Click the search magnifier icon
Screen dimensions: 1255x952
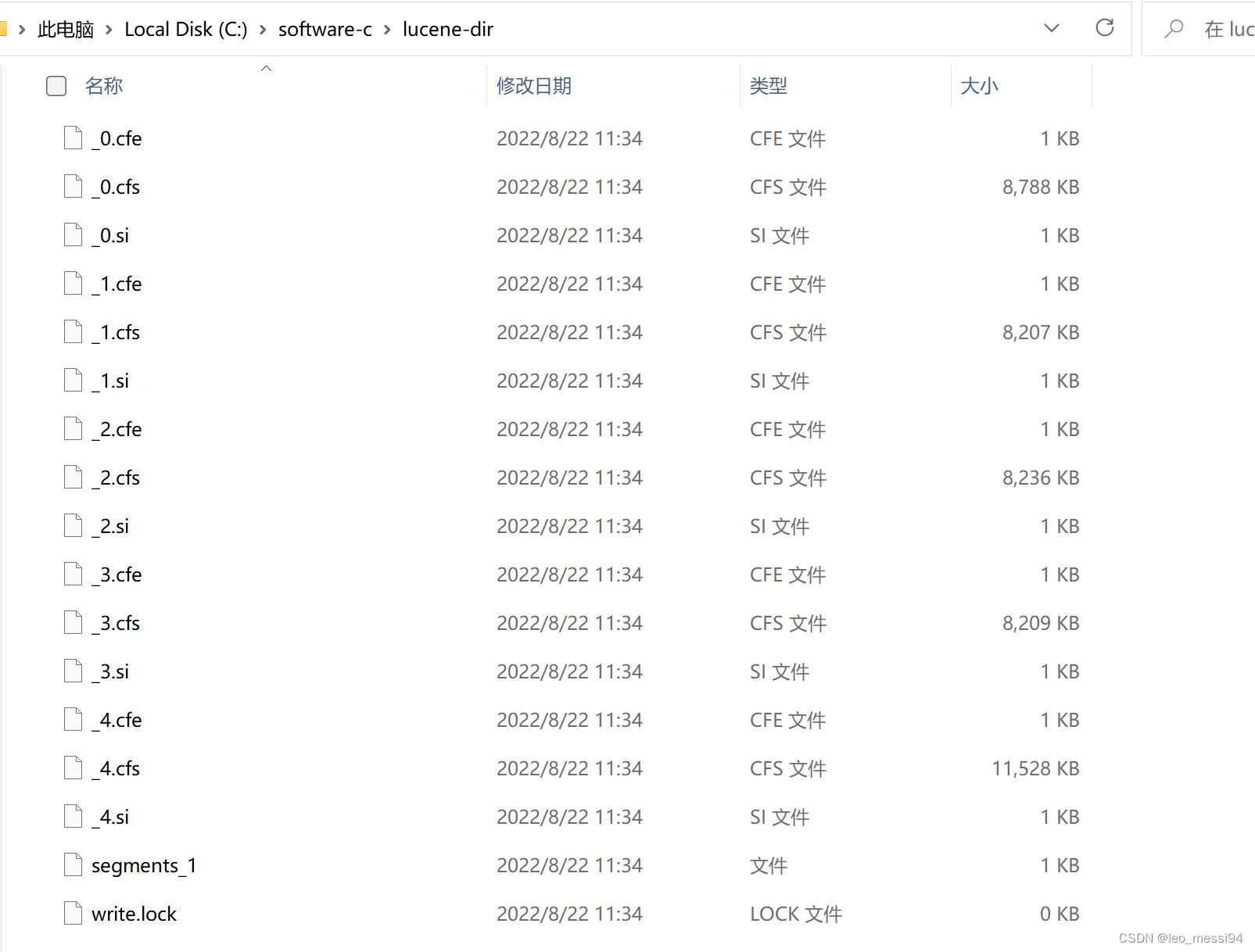click(1173, 28)
